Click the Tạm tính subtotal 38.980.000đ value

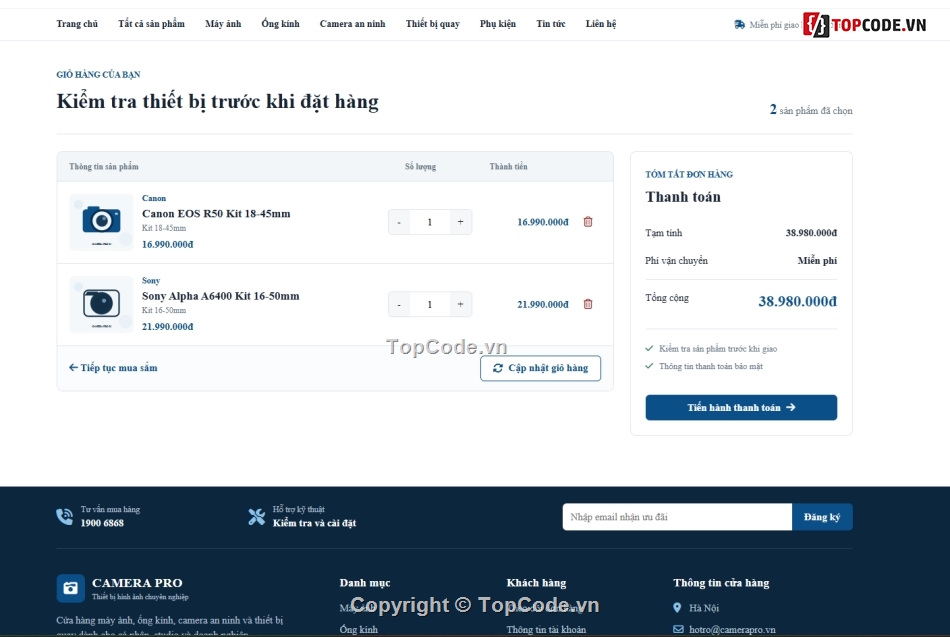point(811,233)
